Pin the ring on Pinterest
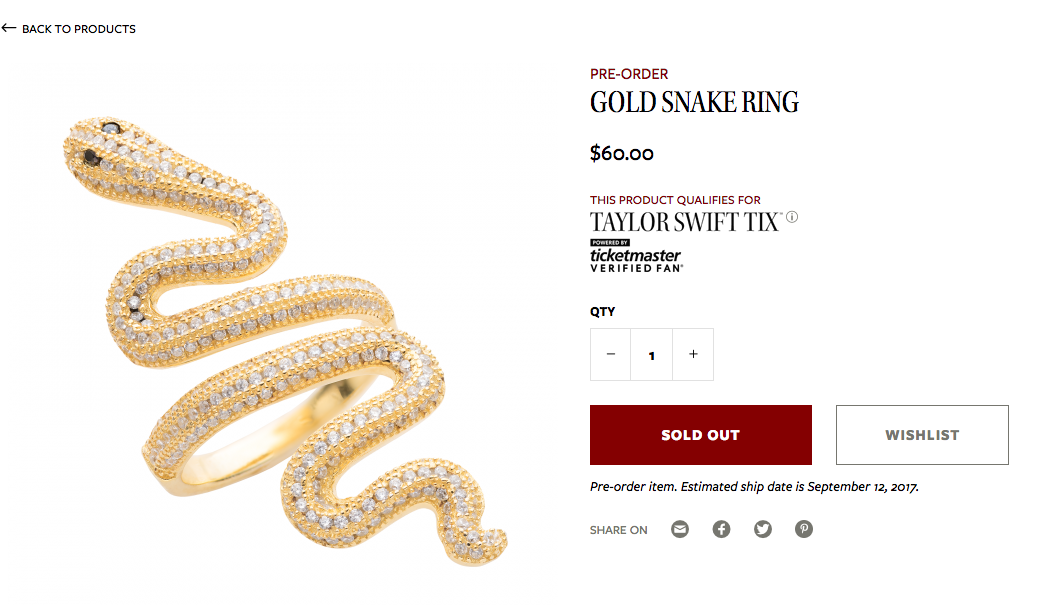The height and width of the screenshot is (605, 1044). tap(804, 529)
